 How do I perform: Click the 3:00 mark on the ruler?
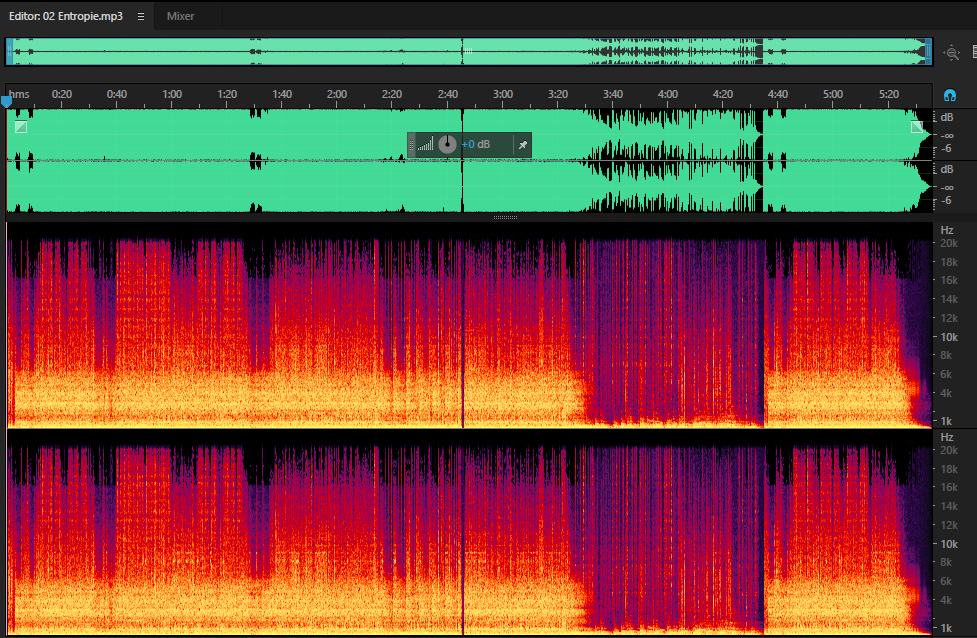(x=503, y=94)
